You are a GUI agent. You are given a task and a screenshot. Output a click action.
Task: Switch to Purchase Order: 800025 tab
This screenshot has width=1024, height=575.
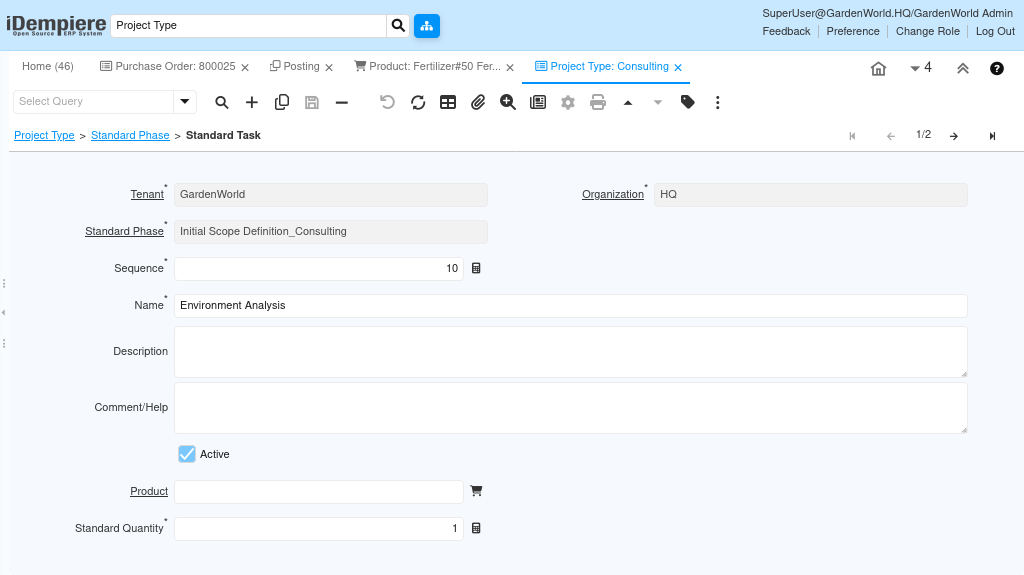point(167,67)
